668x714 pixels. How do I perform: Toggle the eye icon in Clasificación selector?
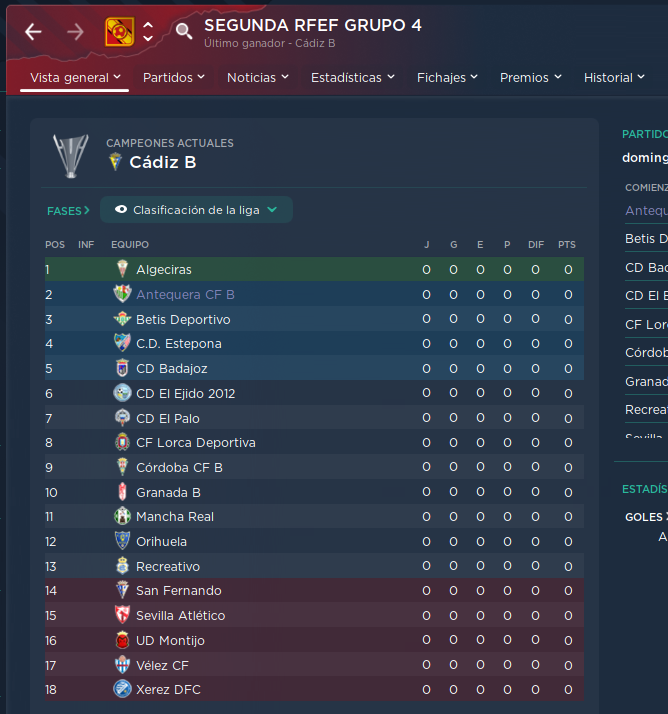click(121, 209)
